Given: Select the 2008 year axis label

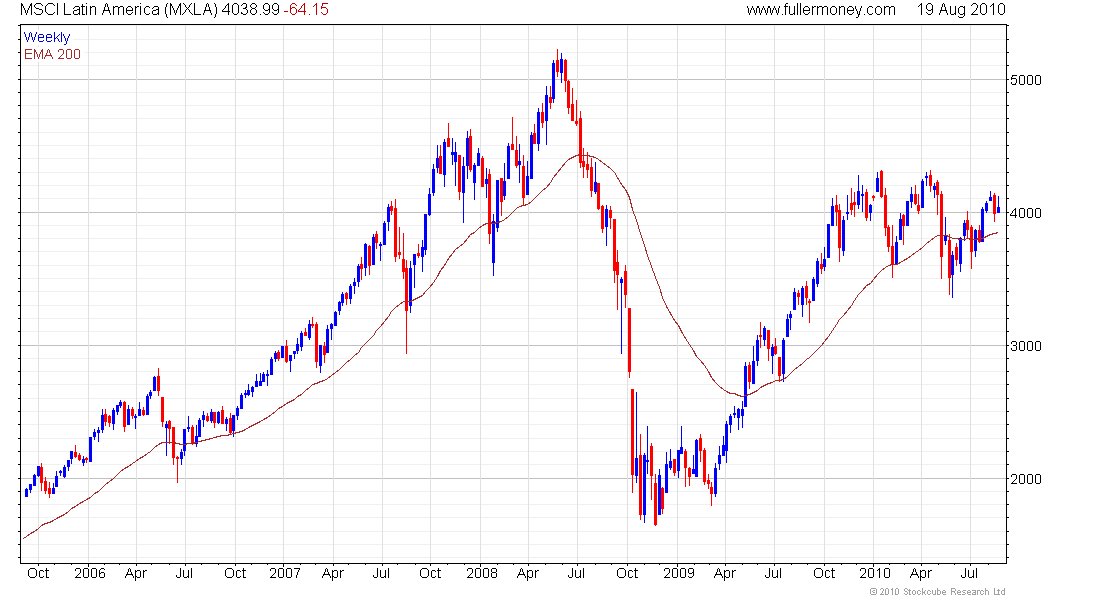Looking at the screenshot, I should (x=482, y=573).
